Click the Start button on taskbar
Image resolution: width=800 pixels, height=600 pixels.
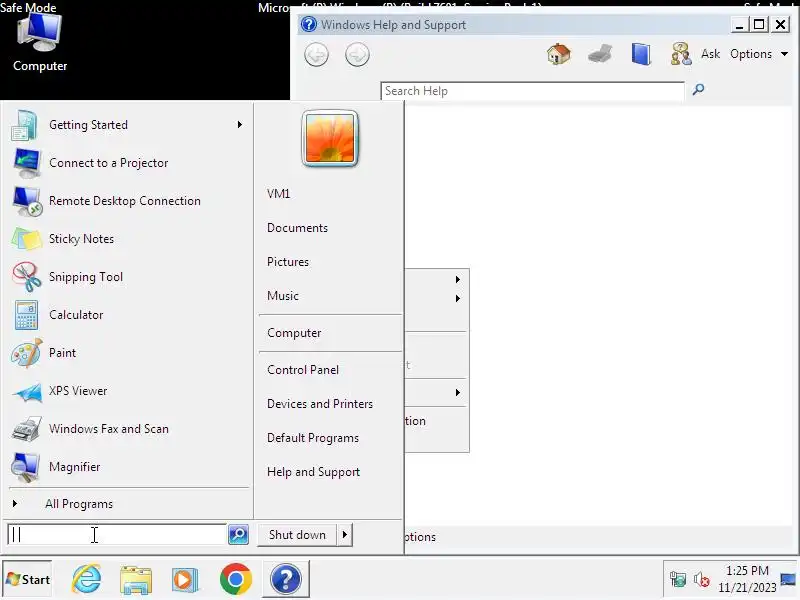[x=28, y=579]
